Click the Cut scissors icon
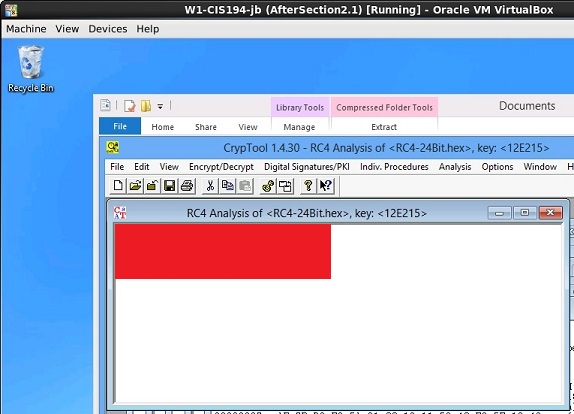The image size is (574, 414). [210, 186]
